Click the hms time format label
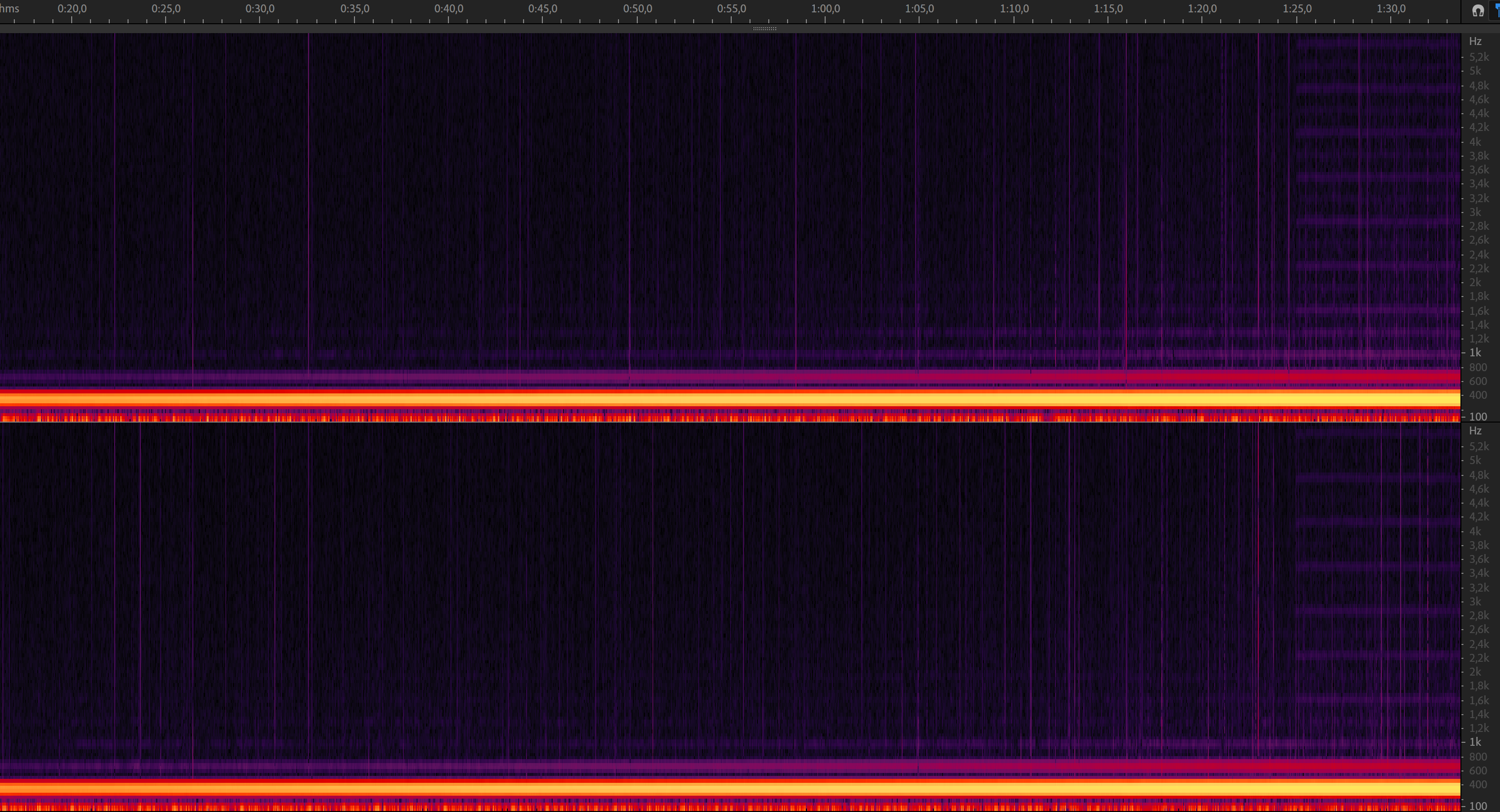This screenshot has height=812, width=1500. click(x=9, y=9)
